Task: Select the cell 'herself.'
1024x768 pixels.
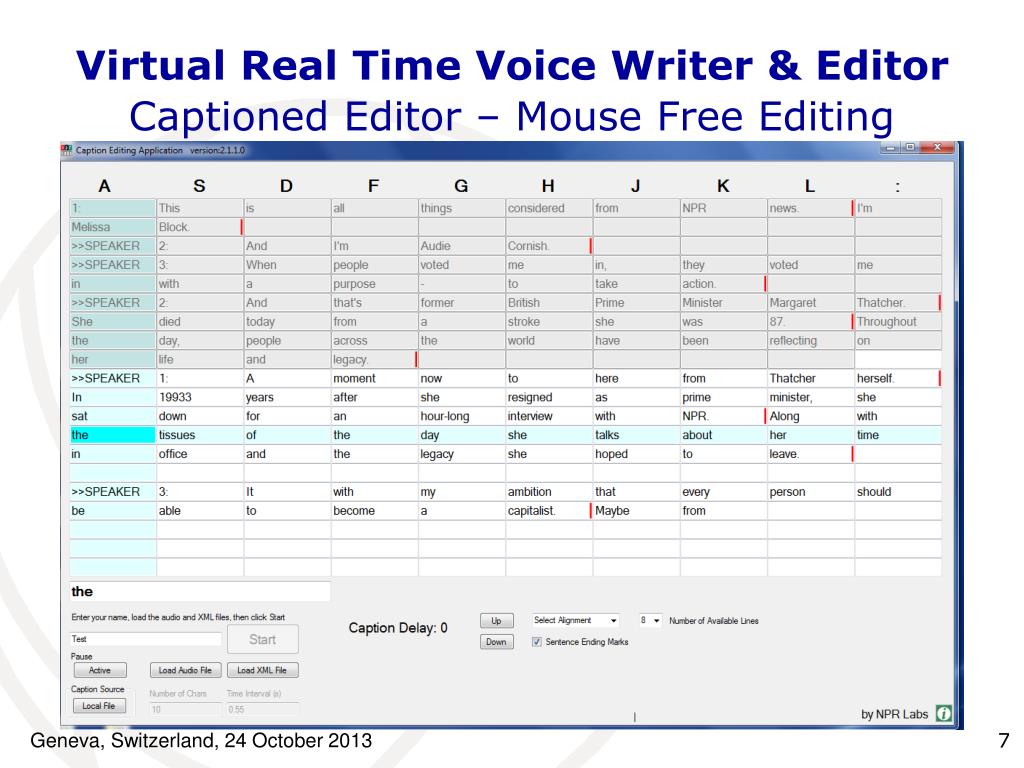Action: tap(898, 378)
